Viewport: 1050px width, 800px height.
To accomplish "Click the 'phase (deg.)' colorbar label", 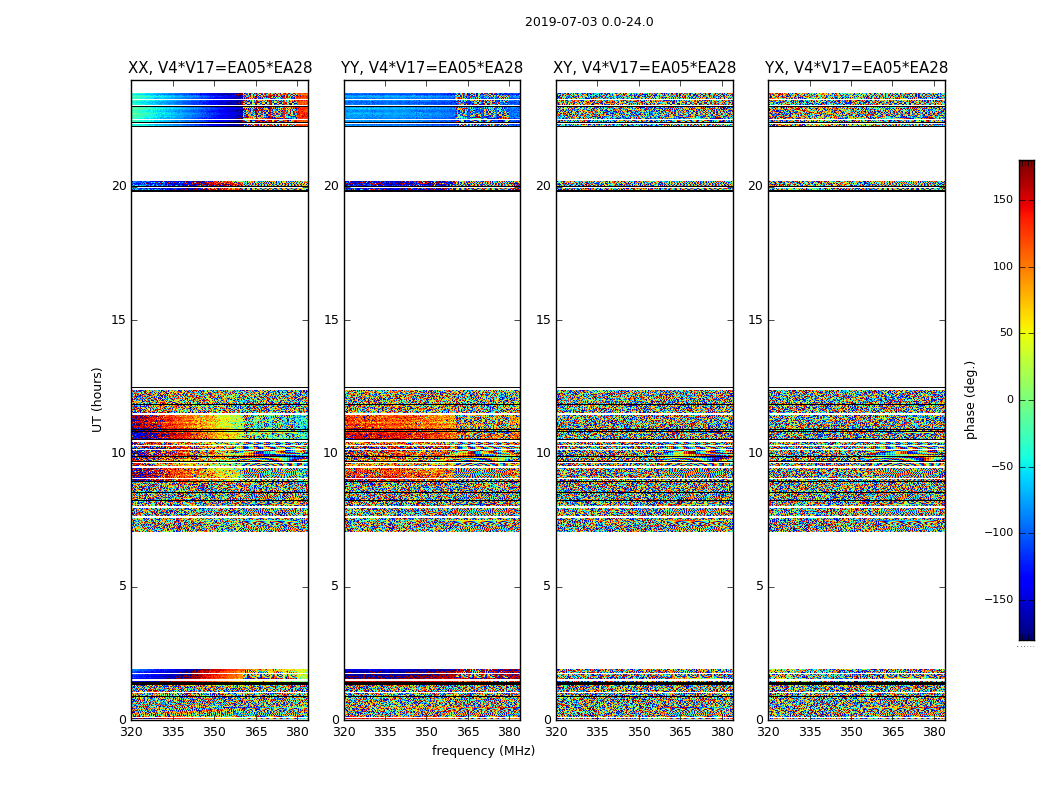I will (x=970, y=399).
